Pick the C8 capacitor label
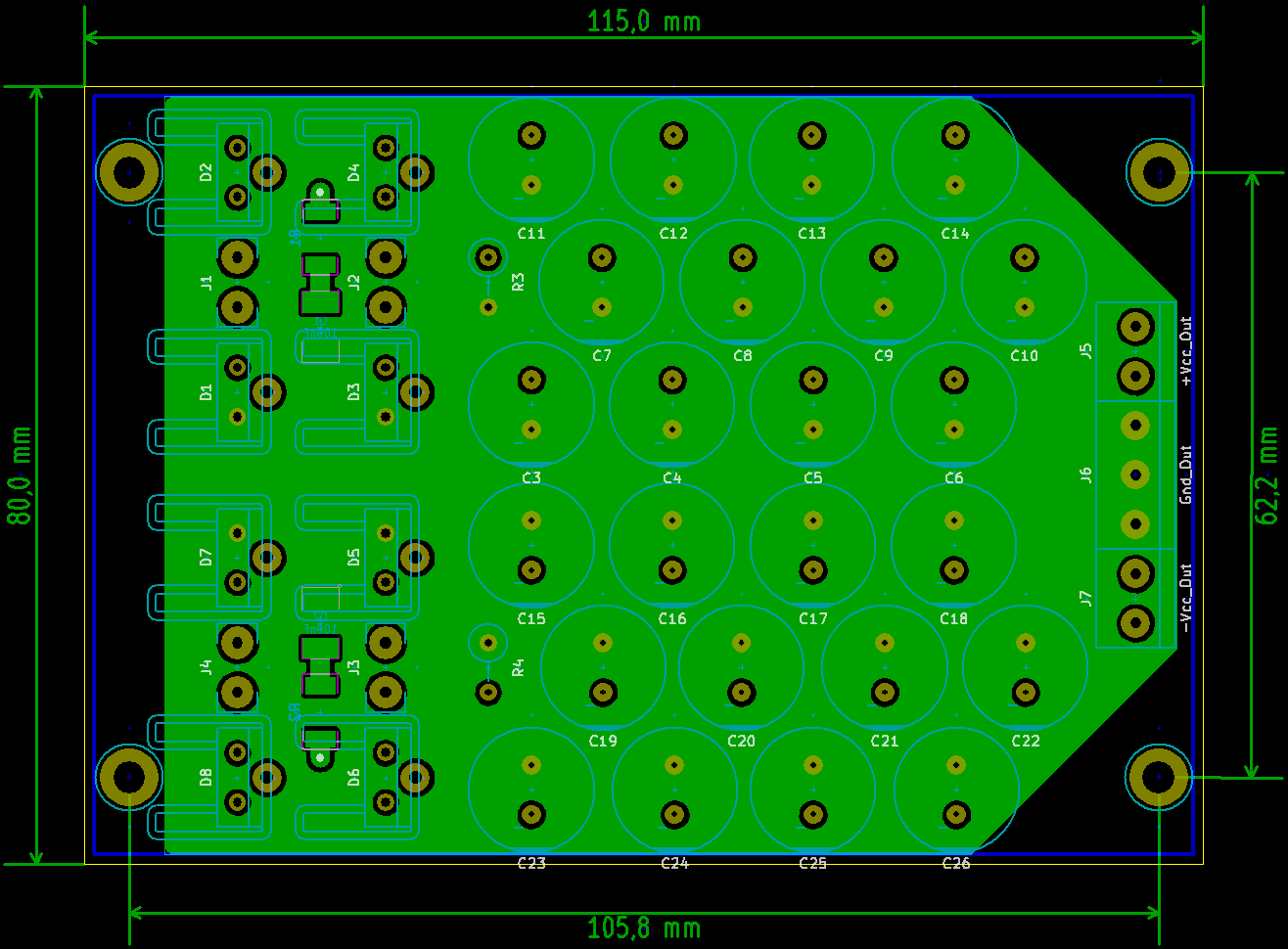This screenshot has width=1288, height=949. [x=743, y=355]
